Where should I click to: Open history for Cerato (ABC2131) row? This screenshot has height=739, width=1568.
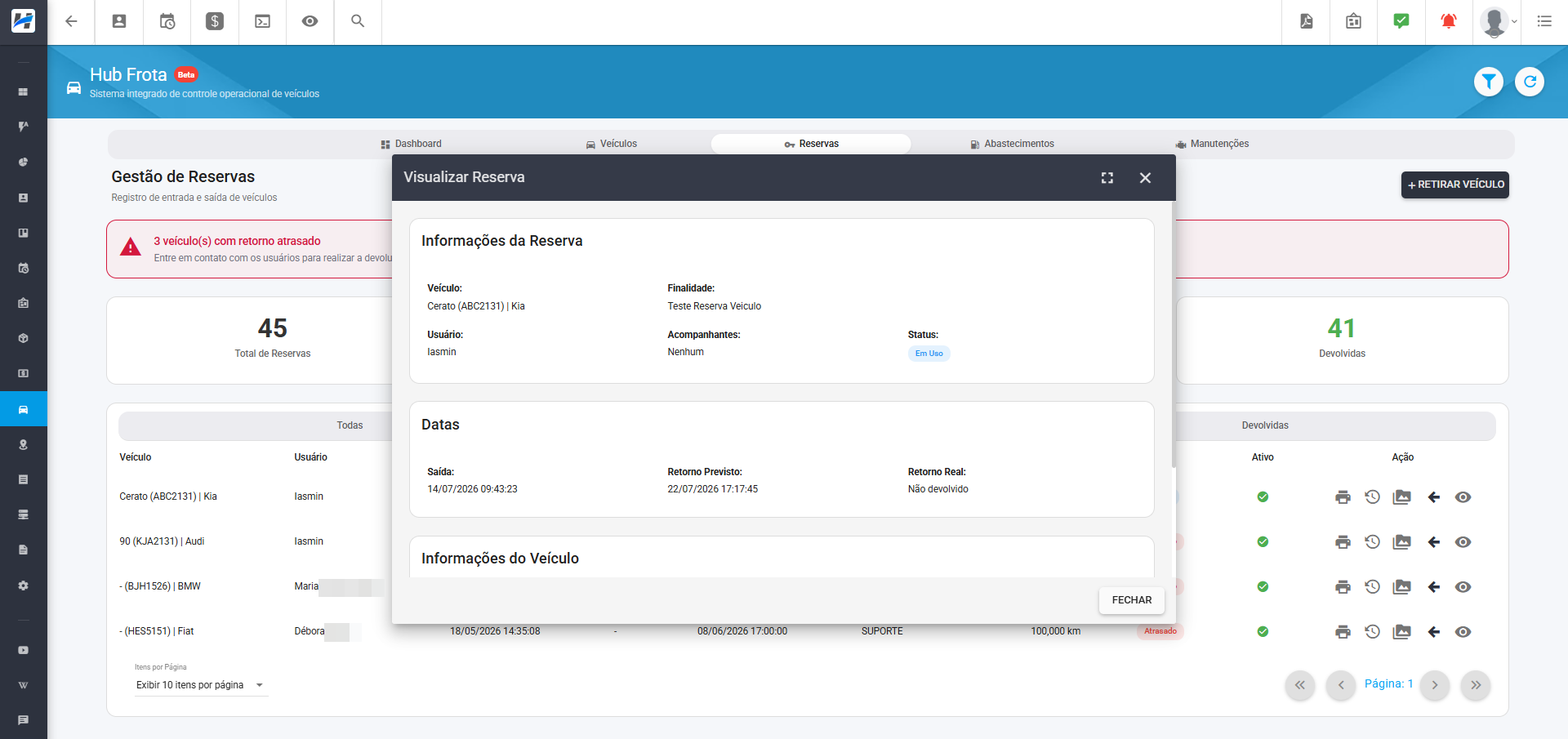pyautogui.click(x=1372, y=497)
